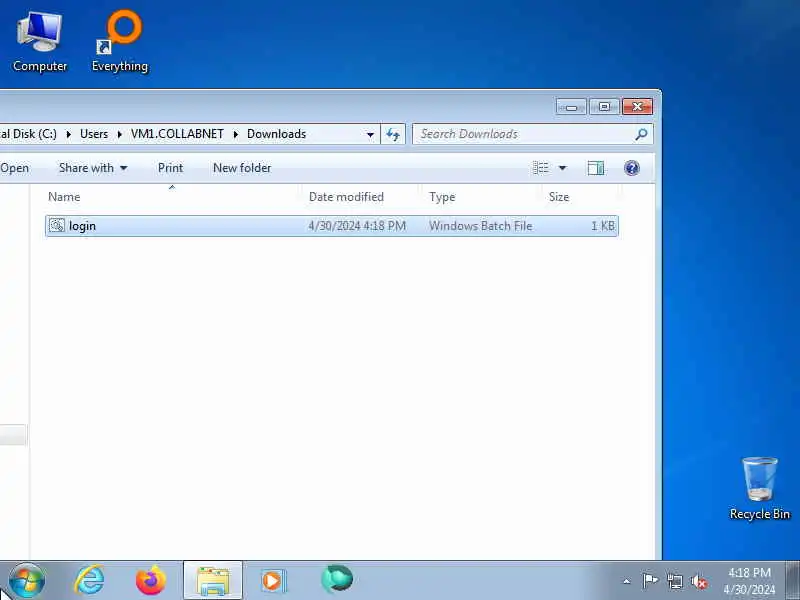Click the Windows Batch File type cell
The height and width of the screenshot is (600, 800).
pyautogui.click(x=481, y=226)
